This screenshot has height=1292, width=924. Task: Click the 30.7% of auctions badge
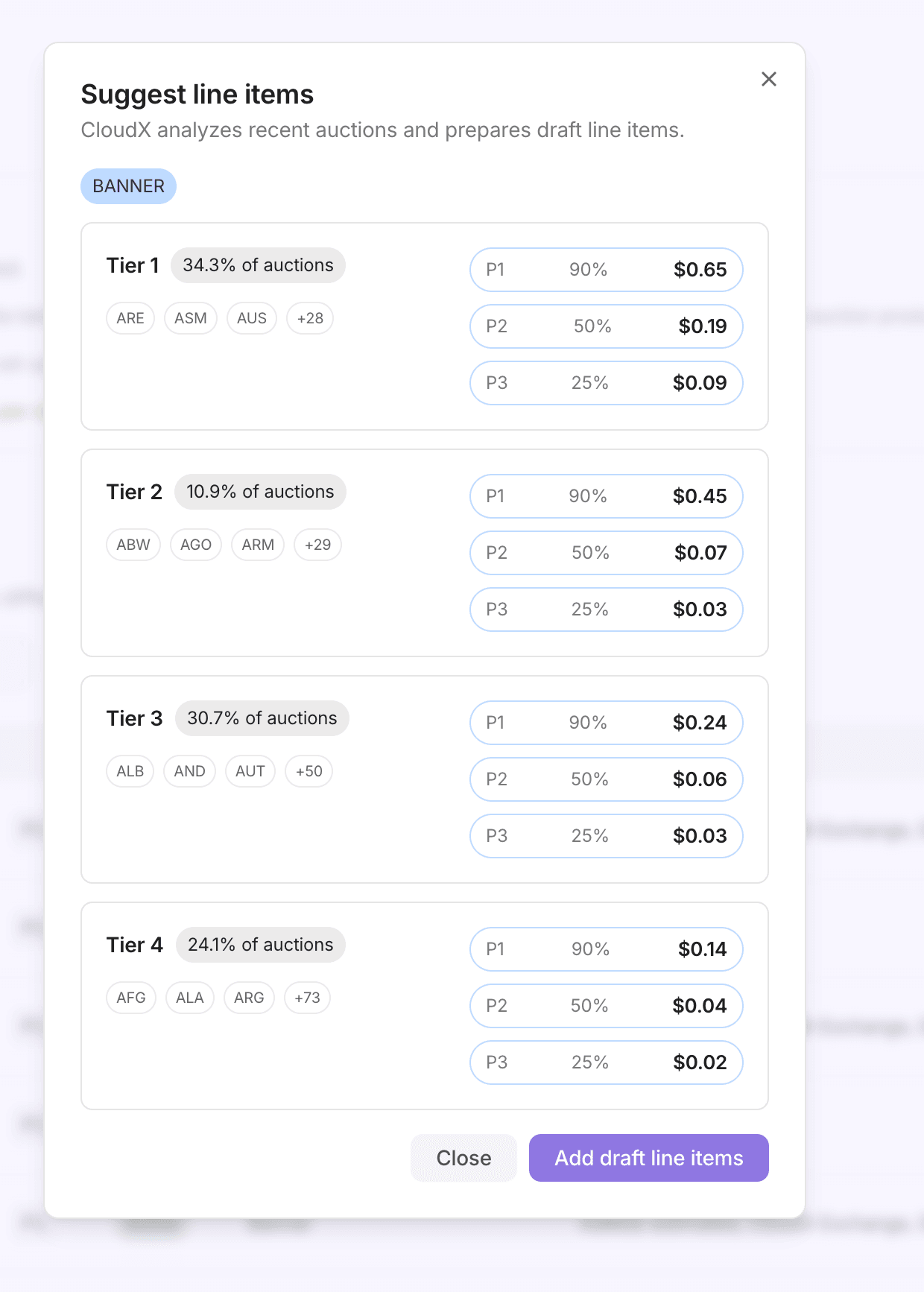point(262,718)
